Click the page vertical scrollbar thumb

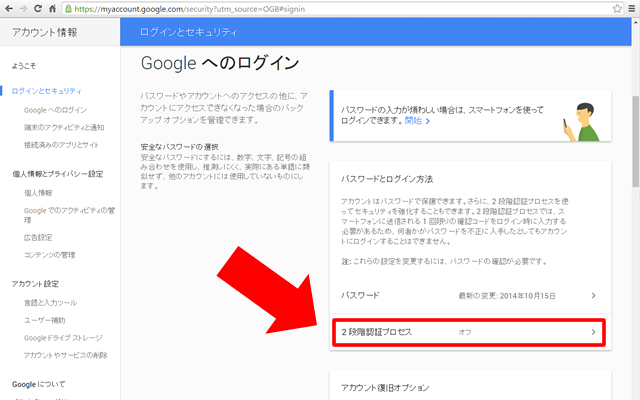636,141
